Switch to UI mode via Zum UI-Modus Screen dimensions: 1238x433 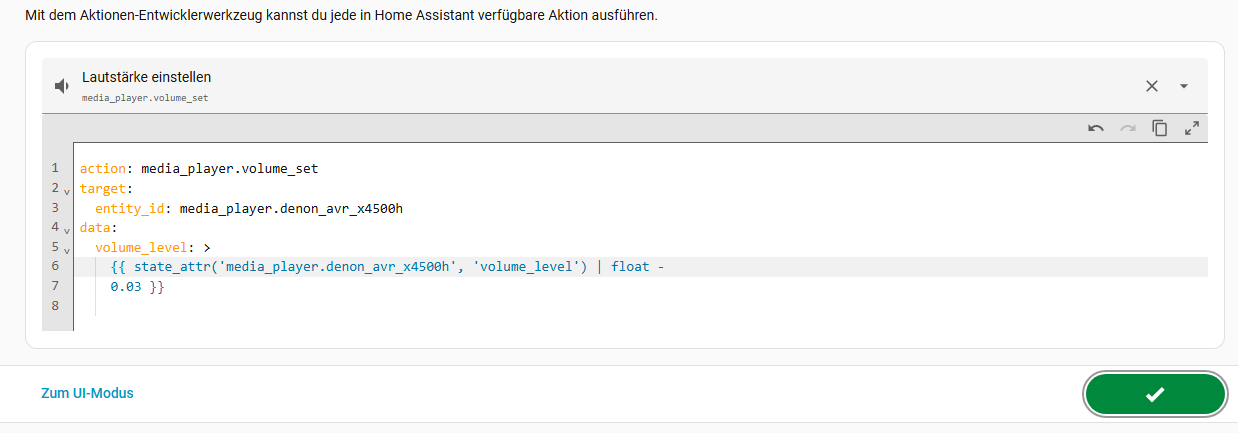click(87, 393)
